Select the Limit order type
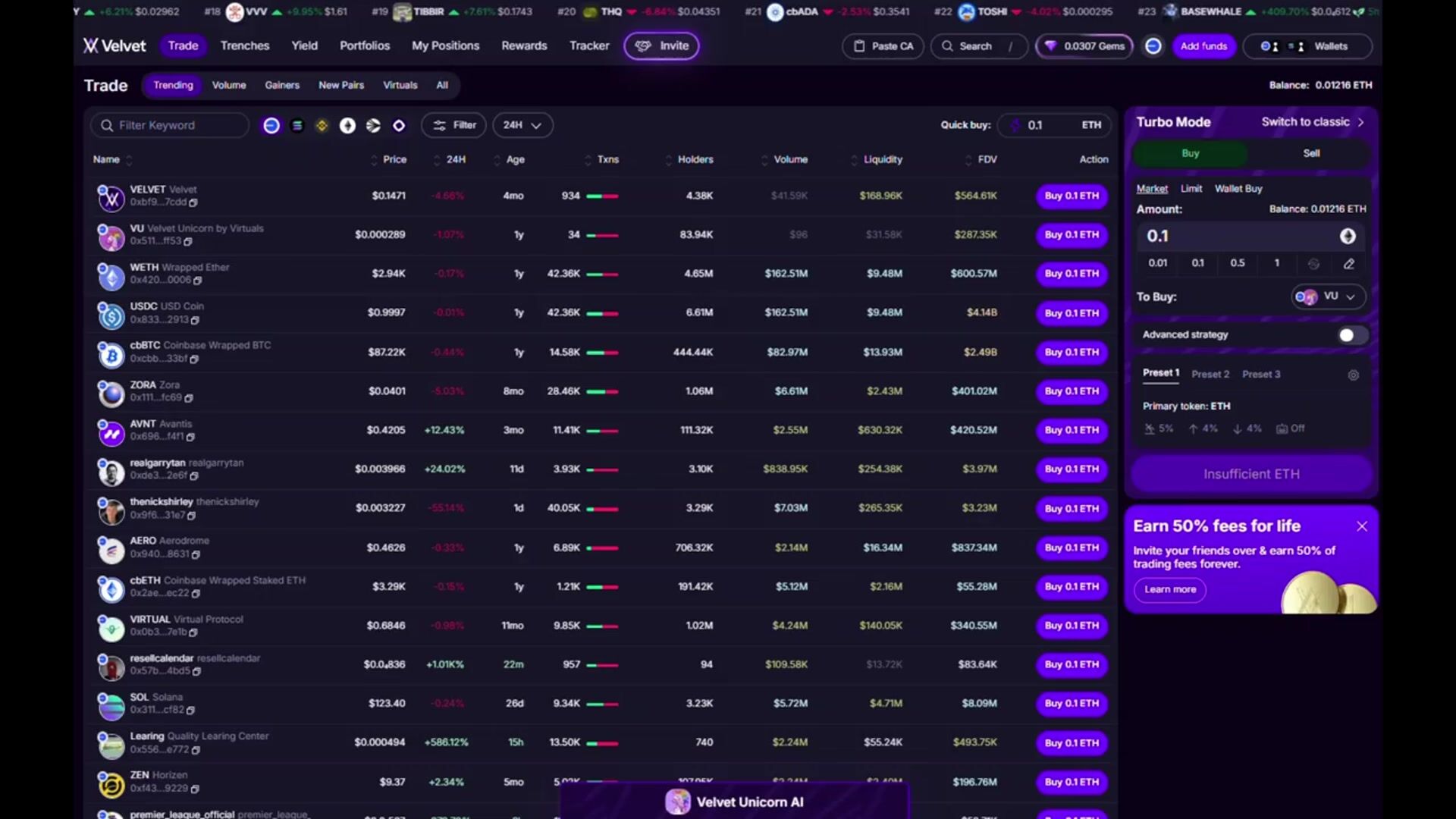Viewport: 1456px width, 819px height. click(x=1191, y=189)
